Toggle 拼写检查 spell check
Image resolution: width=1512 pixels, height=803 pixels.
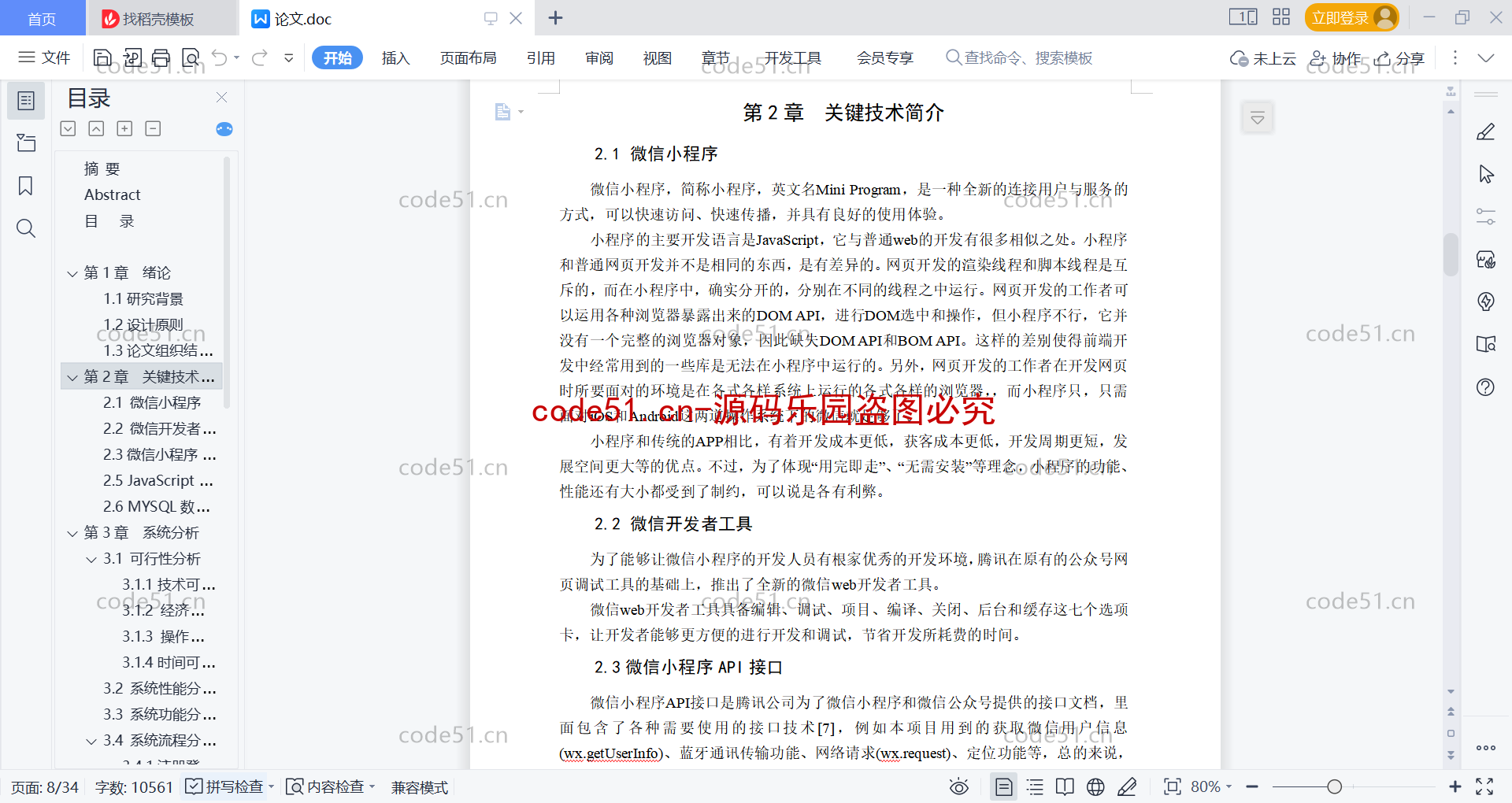(x=224, y=786)
